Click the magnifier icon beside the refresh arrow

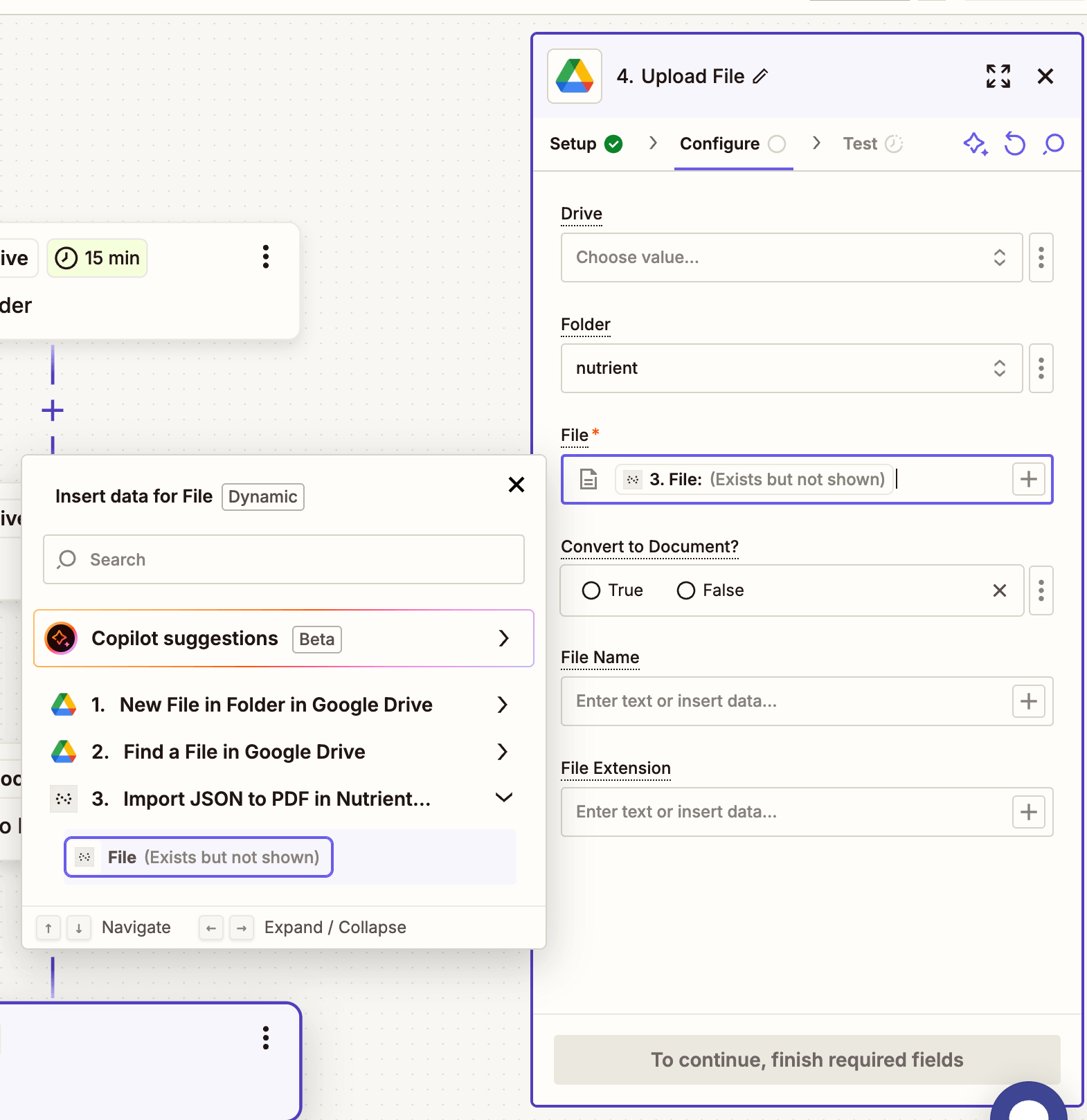1053,144
